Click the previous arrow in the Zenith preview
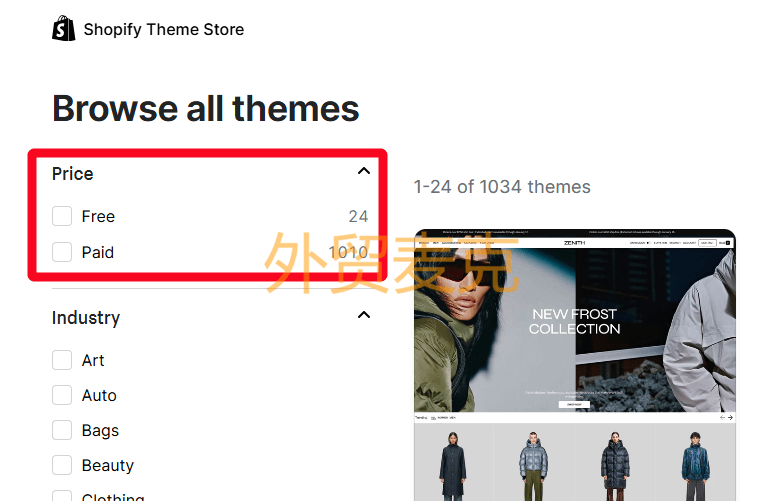The height and width of the screenshot is (501, 766). [x=722, y=417]
